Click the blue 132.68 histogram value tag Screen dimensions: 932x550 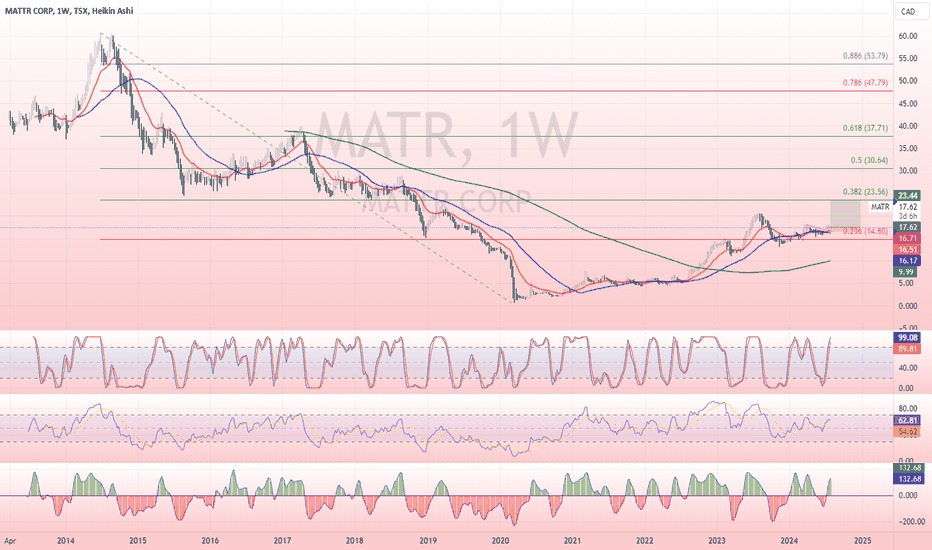909,479
